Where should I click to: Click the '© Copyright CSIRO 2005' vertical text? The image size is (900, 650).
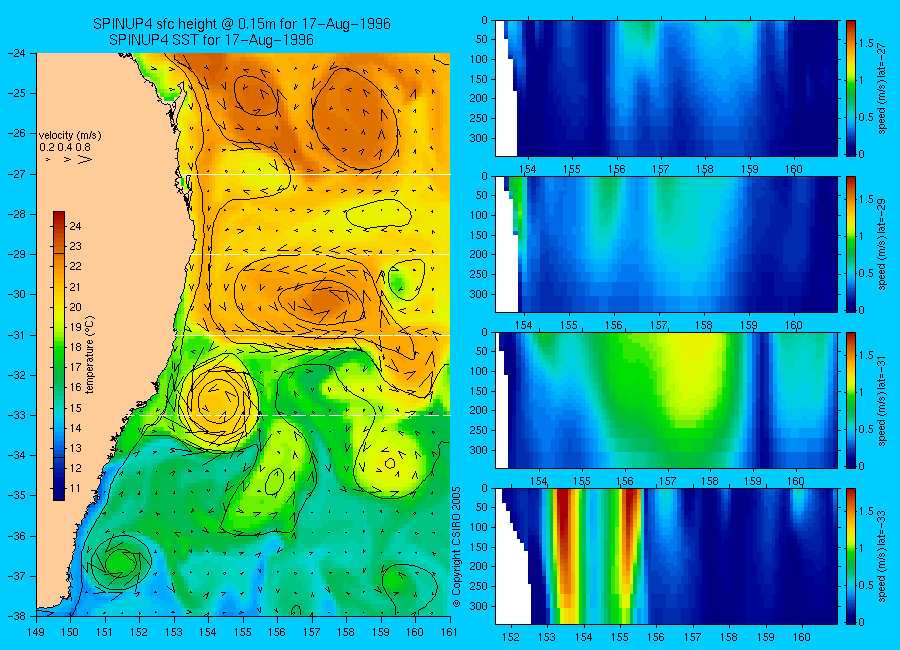coord(457,547)
